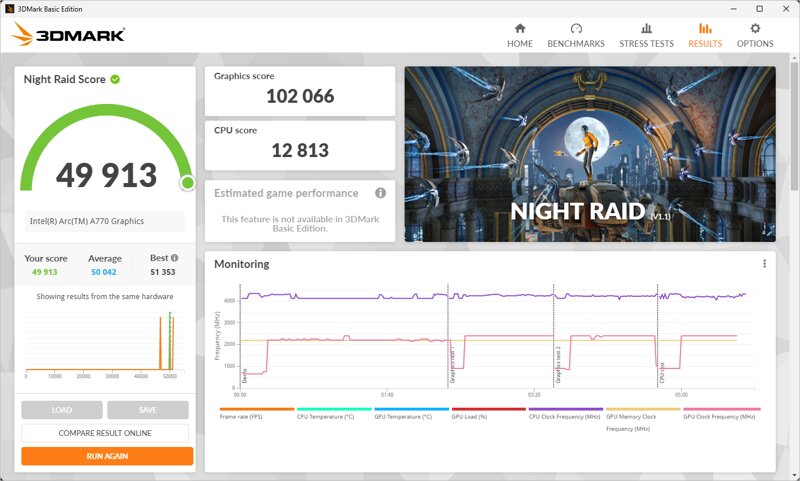Screen dimensions: 800x481
Task: Toggle the GPU Clock Frequency legend
Action: coord(721,413)
